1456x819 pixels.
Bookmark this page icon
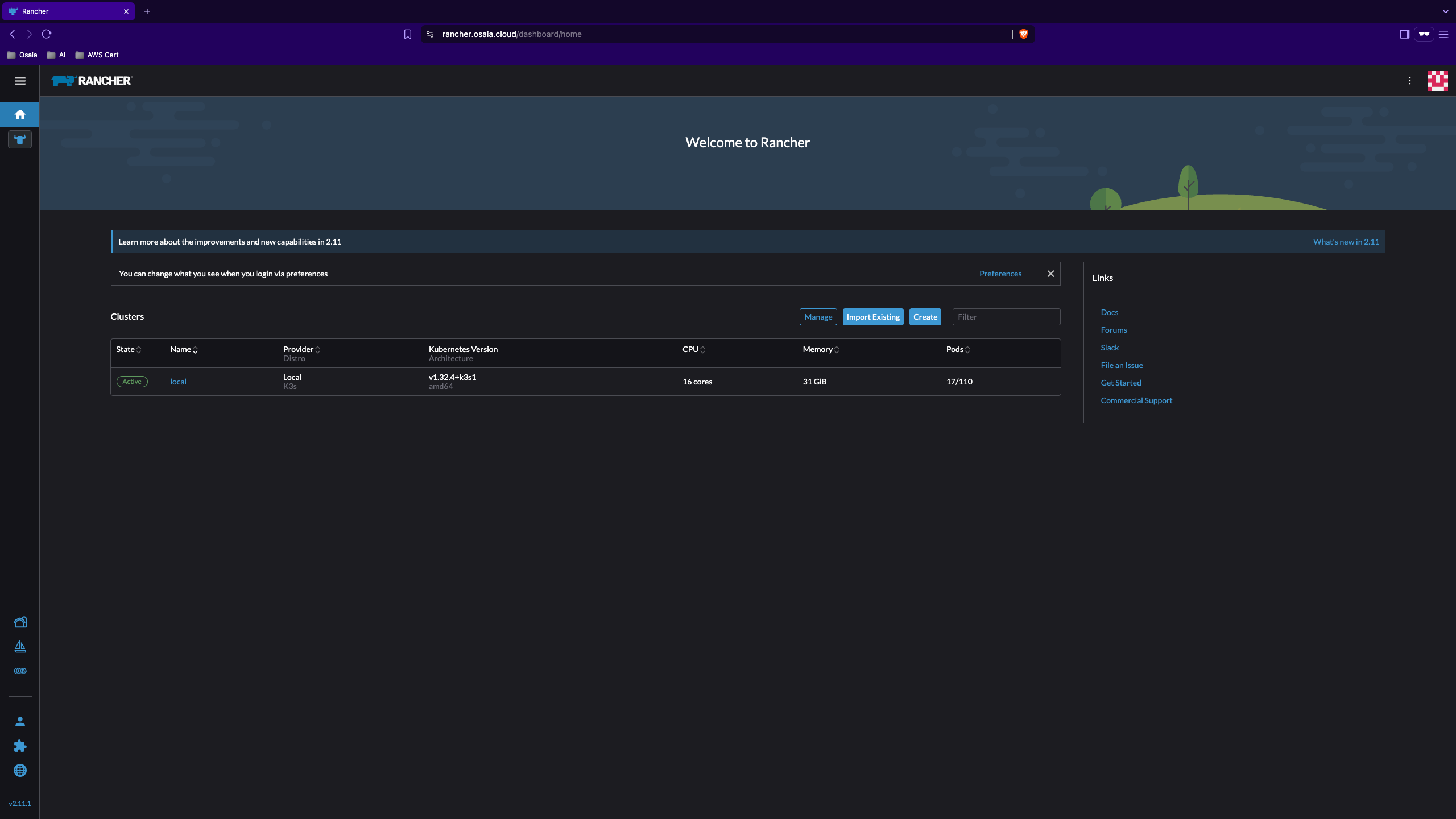coord(408,34)
